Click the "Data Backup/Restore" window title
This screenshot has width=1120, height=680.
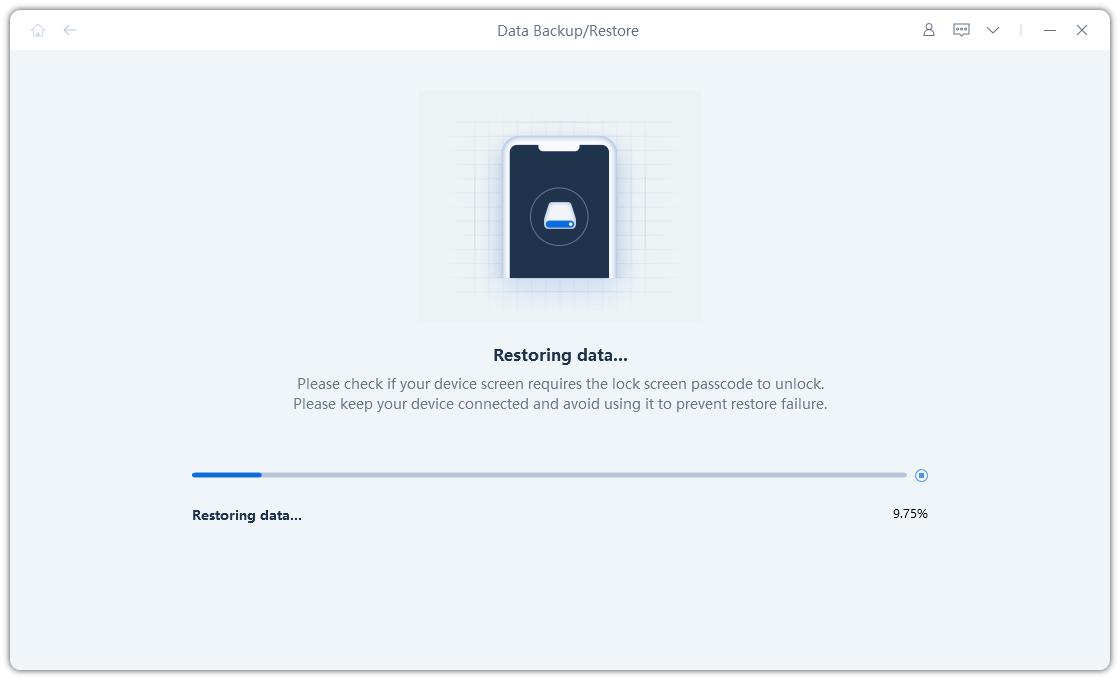567,30
